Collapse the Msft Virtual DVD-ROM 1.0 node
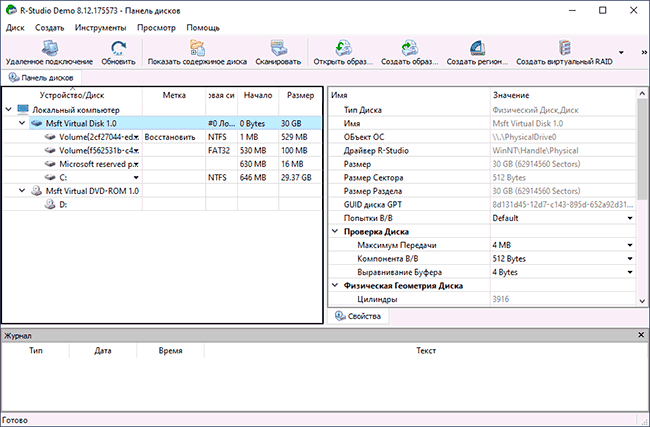The image size is (650, 427). [22, 191]
